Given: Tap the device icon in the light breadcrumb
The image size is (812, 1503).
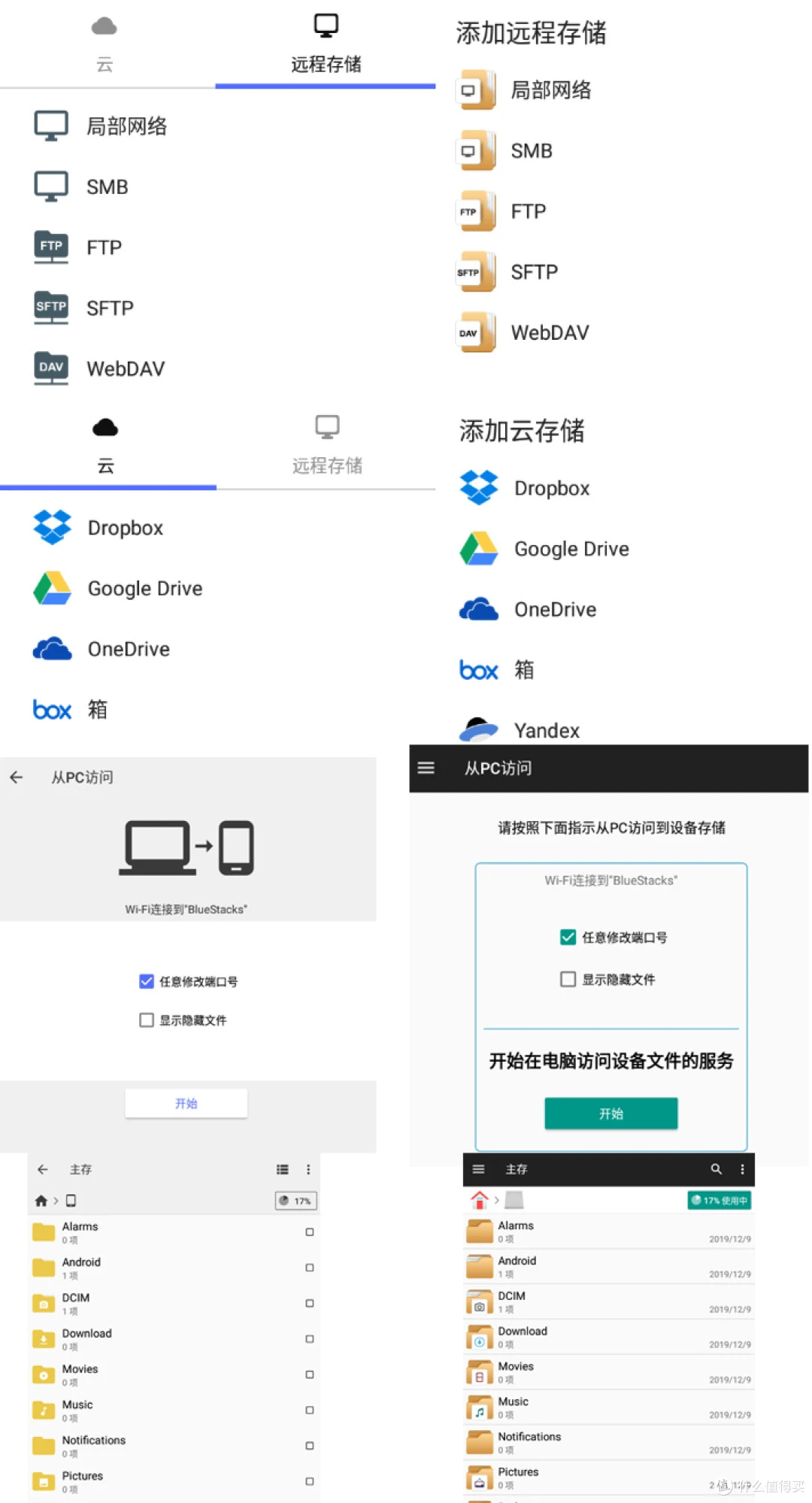Looking at the screenshot, I should pyautogui.click(x=71, y=1201).
